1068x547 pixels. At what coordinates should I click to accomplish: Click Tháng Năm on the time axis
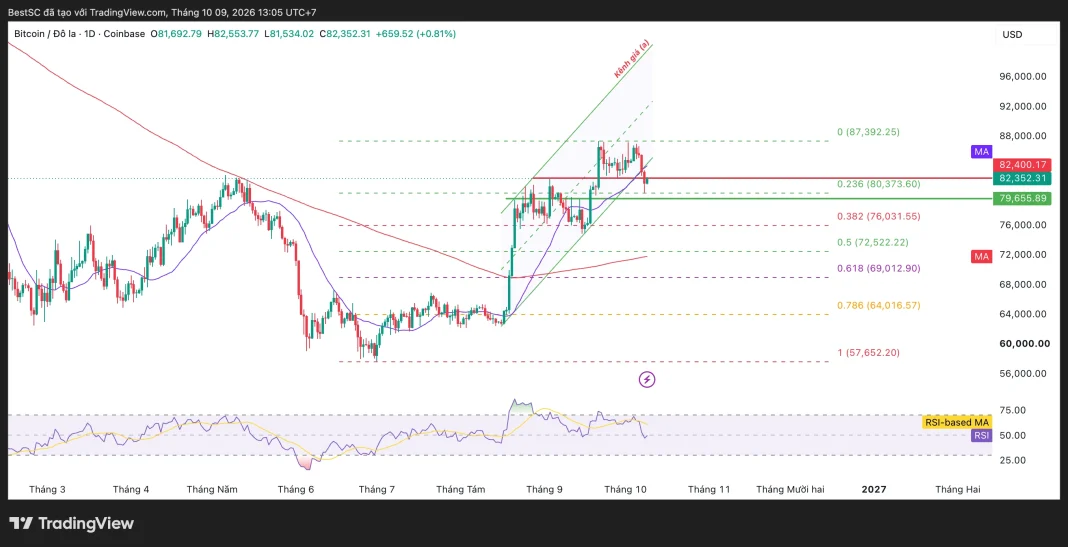(x=212, y=489)
